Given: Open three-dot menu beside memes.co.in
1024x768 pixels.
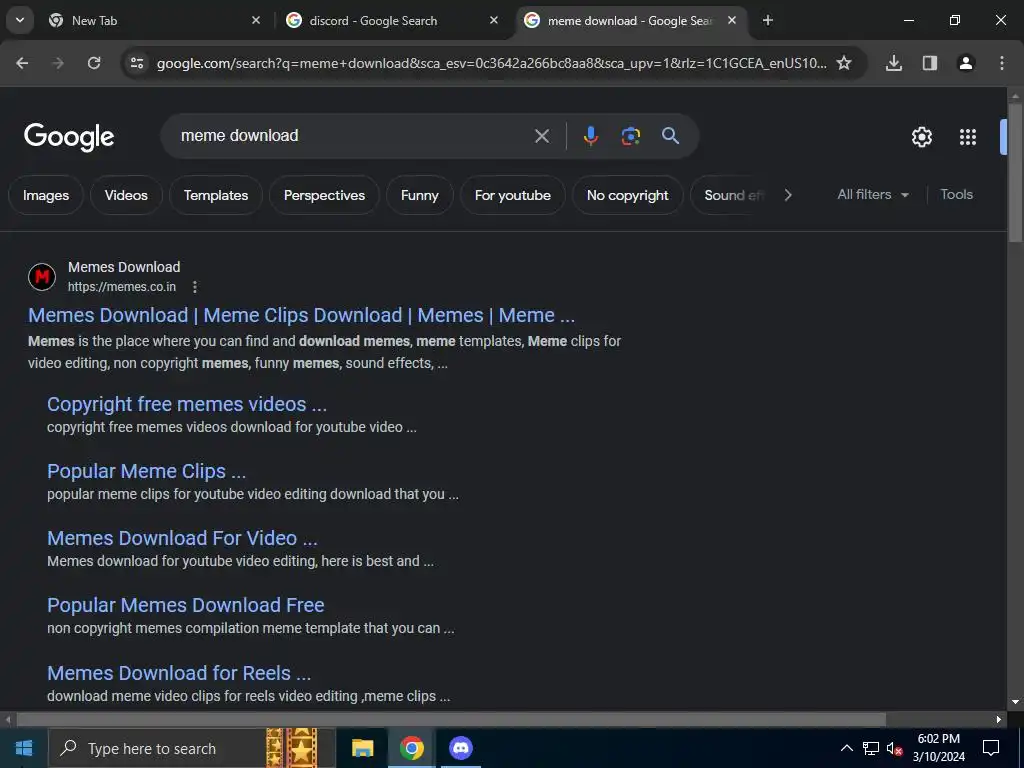Looking at the screenshot, I should click(x=195, y=287).
